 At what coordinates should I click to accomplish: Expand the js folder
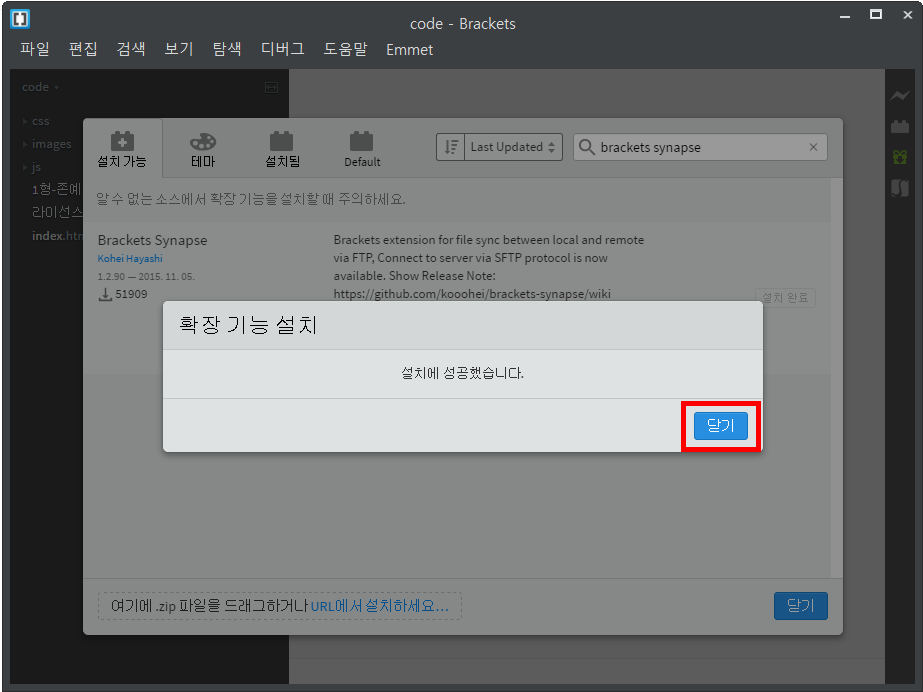point(32,167)
